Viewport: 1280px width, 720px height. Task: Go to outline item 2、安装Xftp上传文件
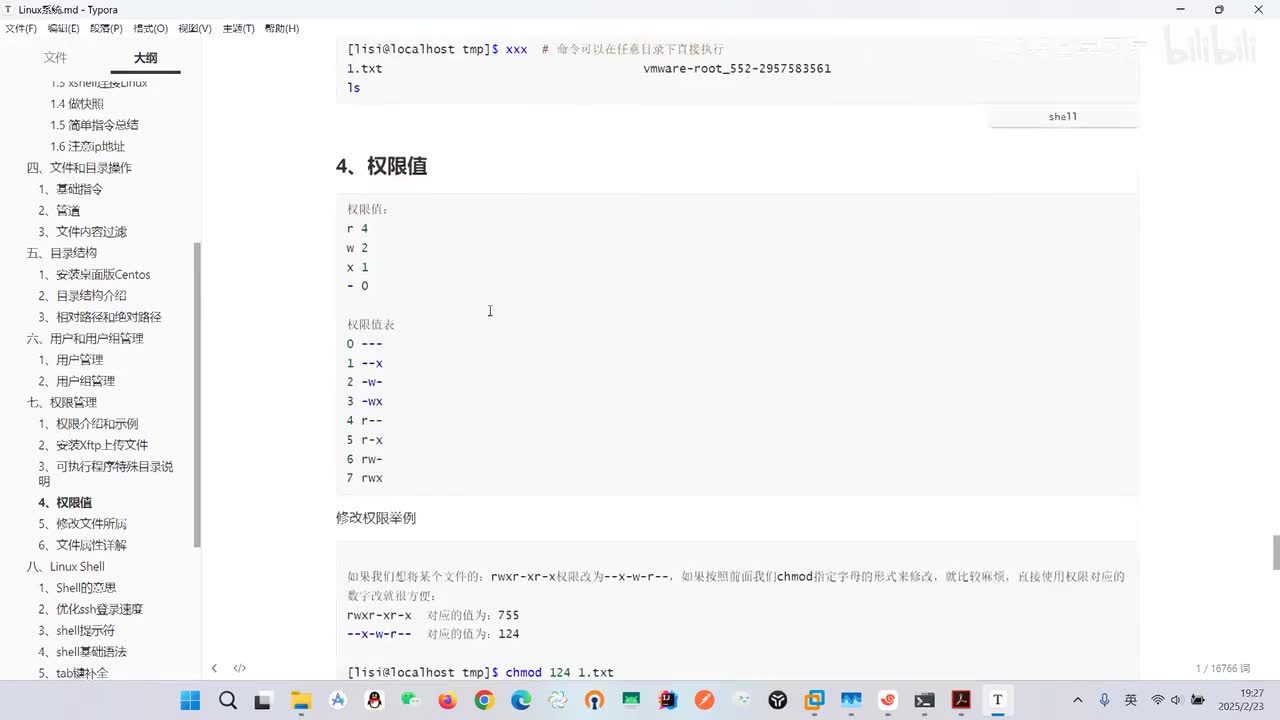pos(93,445)
